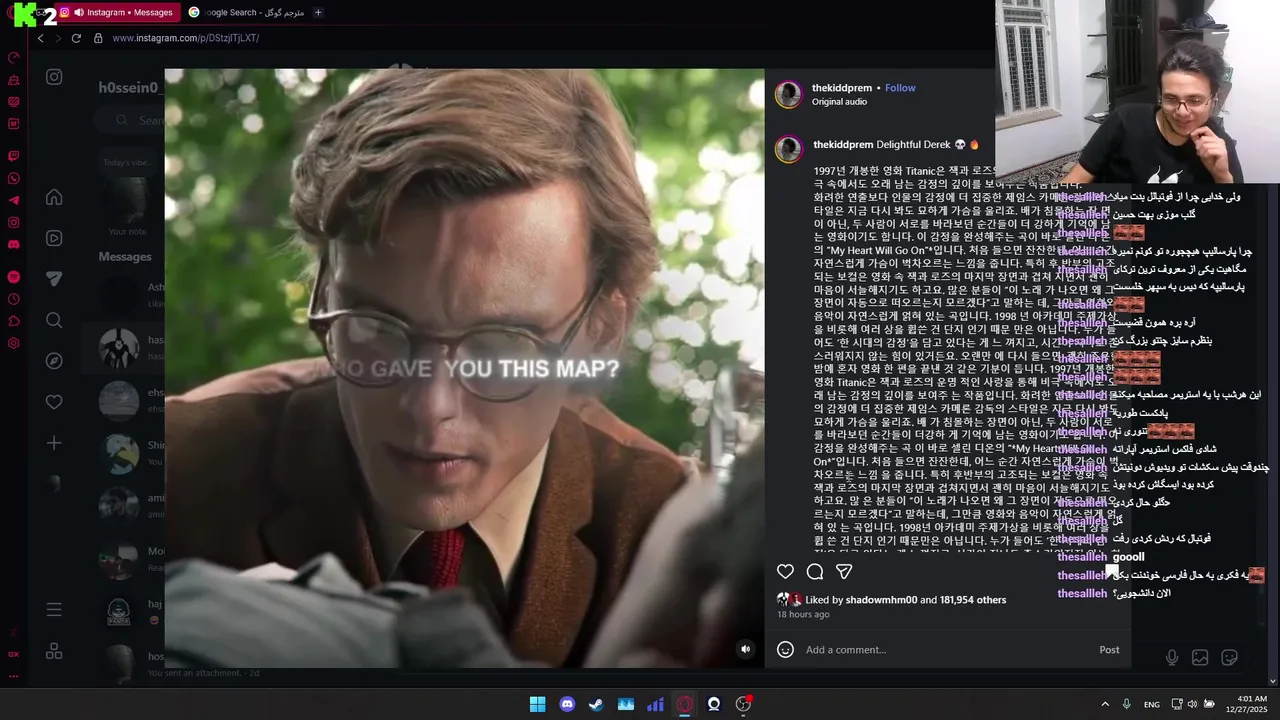1280x720 pixels.
Task: Reload the page with refresh icon
Action: [76, 38]
